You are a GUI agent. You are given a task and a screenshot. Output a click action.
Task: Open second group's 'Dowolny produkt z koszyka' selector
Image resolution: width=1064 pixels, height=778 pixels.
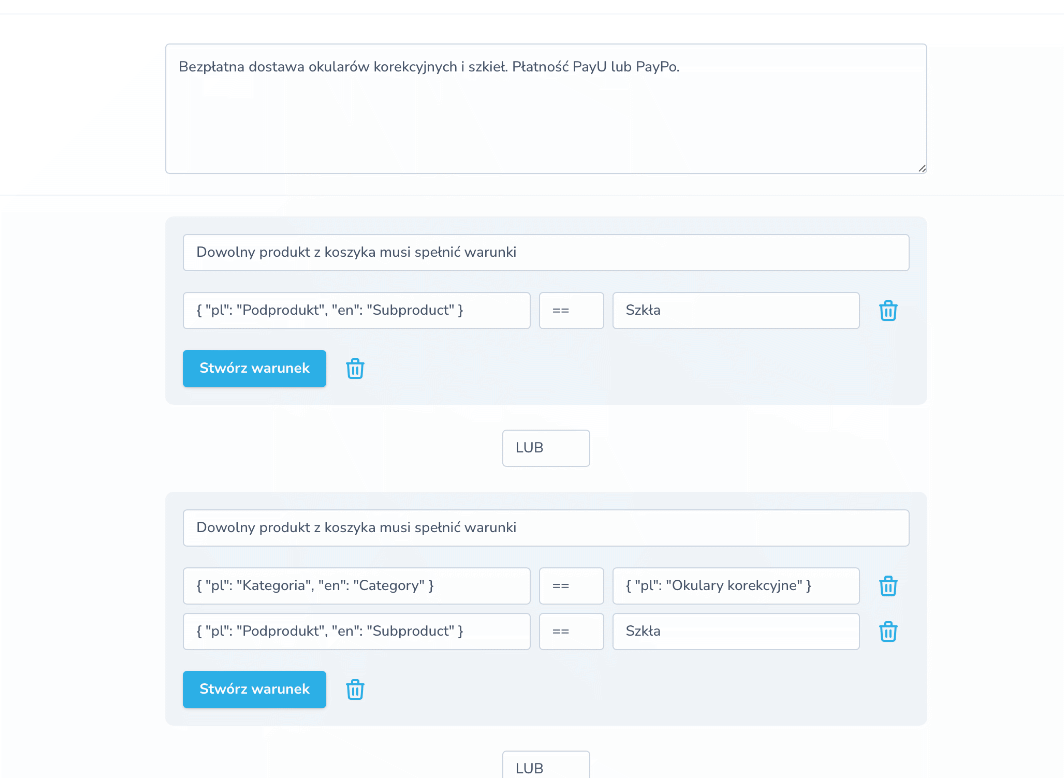tap(545, 528)
